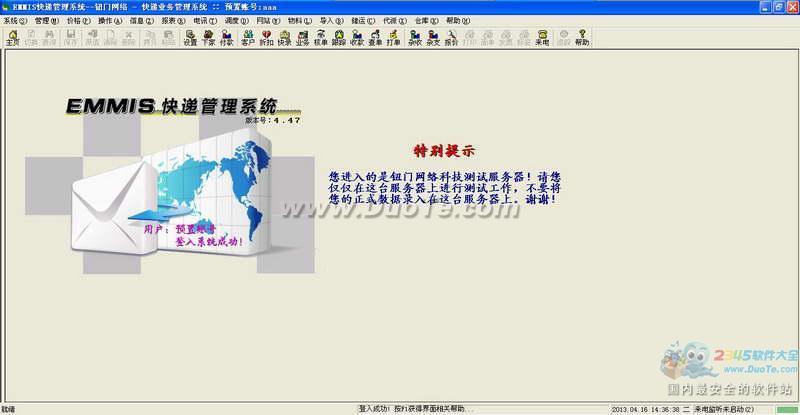The height and width of the screenshot is (415, 800).
Task: Restore down the application window
Action: coord(779,7)
